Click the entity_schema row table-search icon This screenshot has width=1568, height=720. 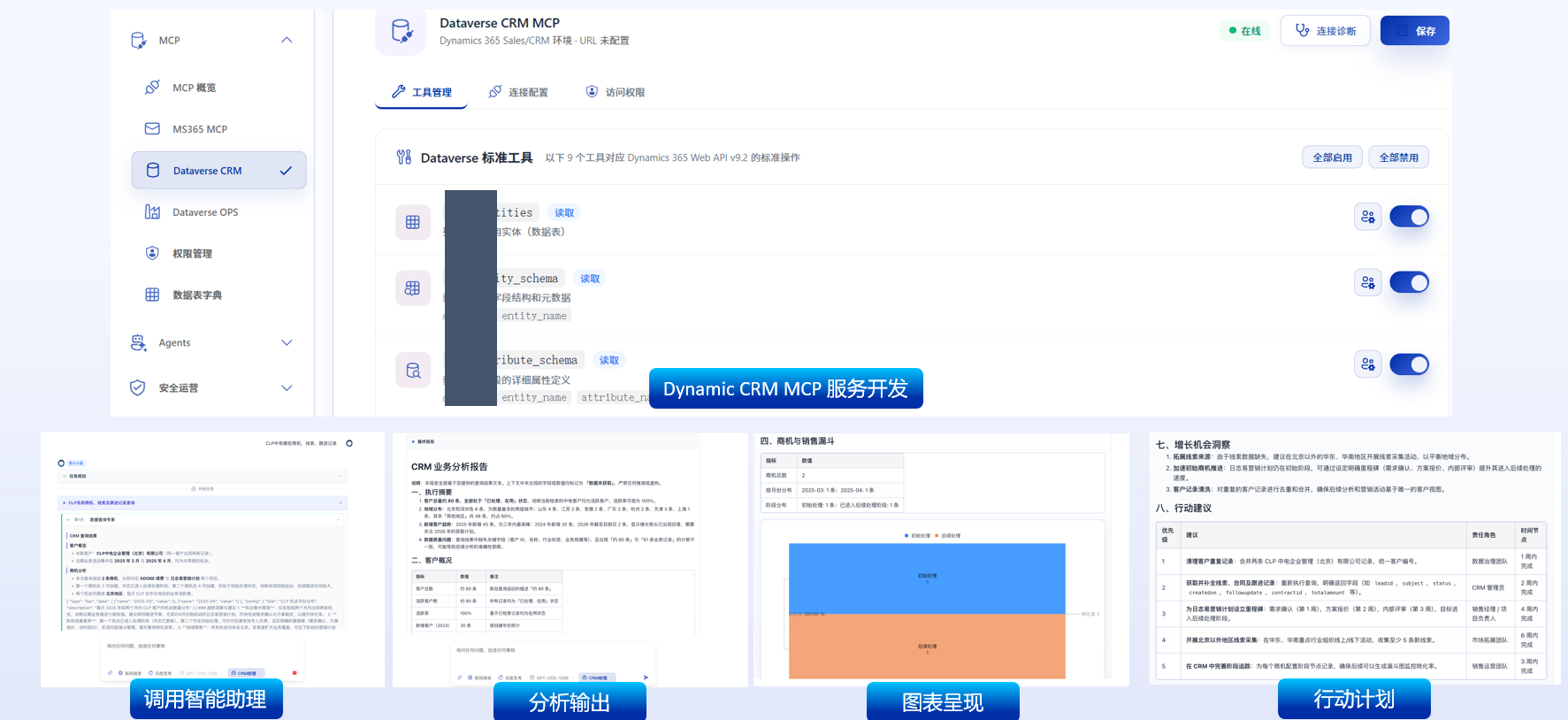(413, 288)
